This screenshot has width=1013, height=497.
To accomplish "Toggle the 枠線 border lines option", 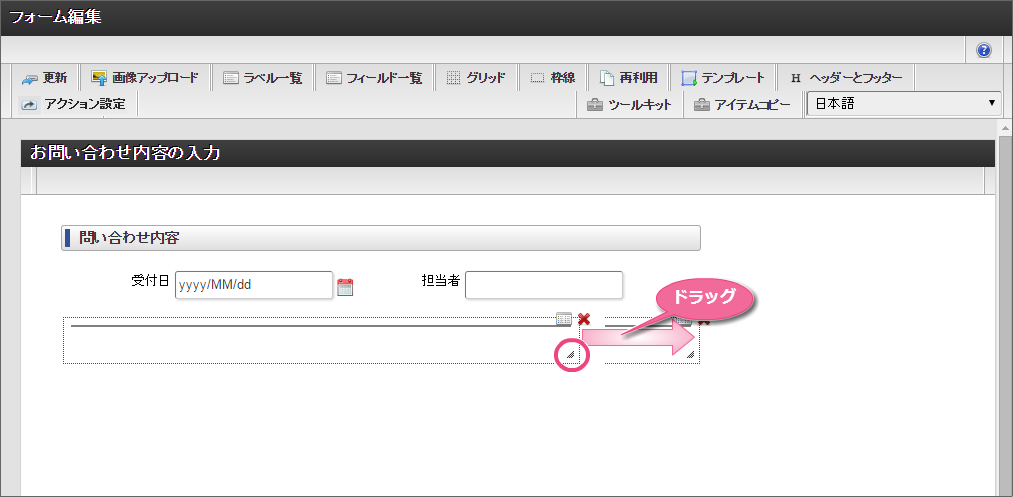I will click(552, 78).
